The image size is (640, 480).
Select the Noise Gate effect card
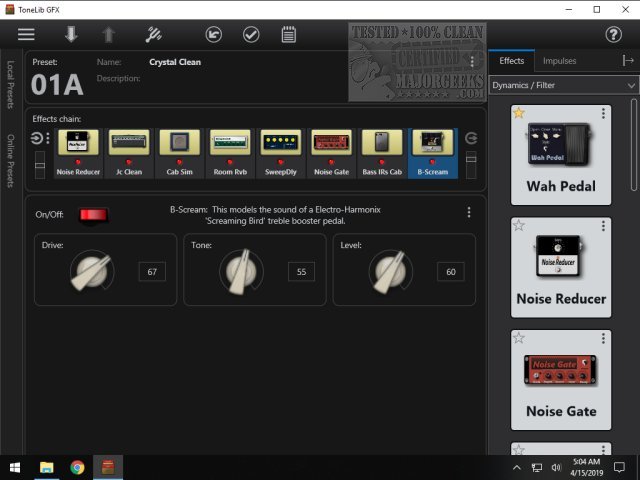tap(561, 380)
